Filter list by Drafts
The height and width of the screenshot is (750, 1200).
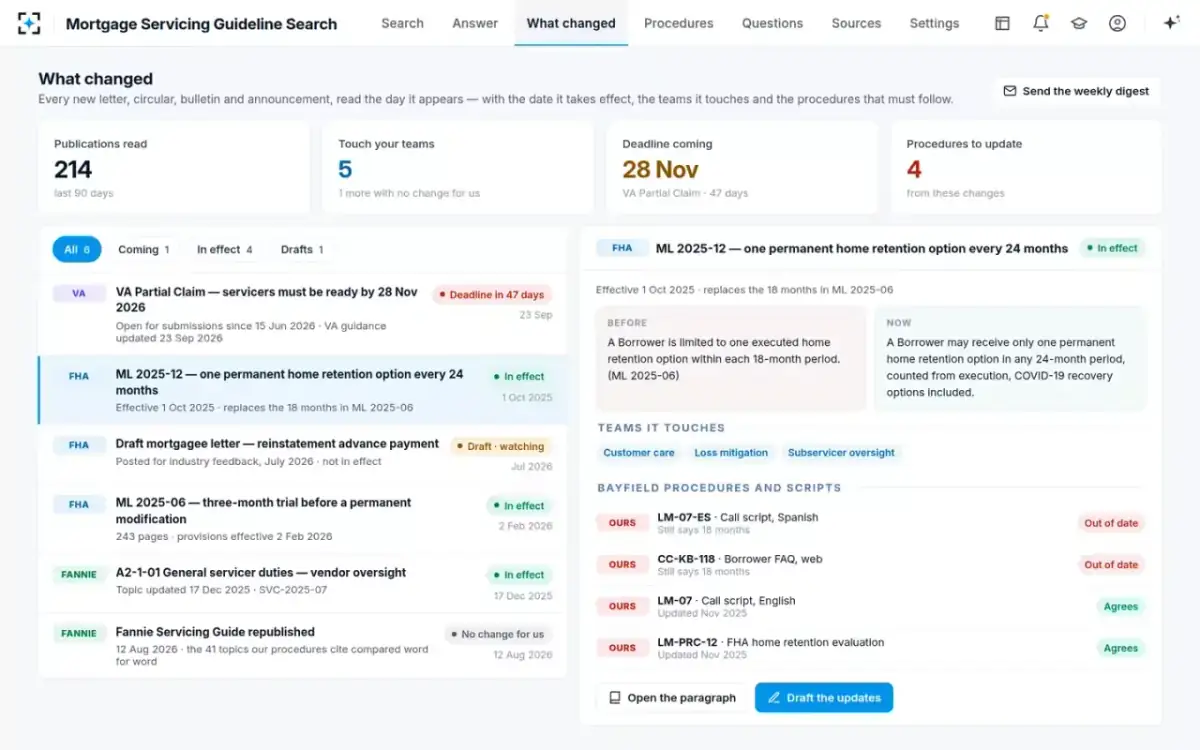(x=302, y=250)
